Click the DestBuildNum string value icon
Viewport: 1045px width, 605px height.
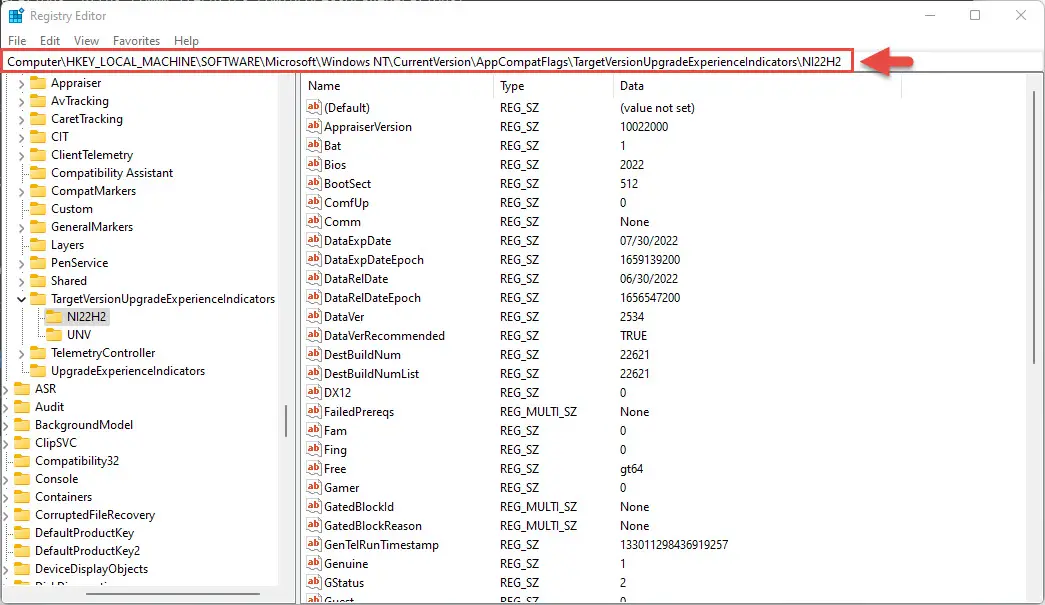(x=314, y=354)
